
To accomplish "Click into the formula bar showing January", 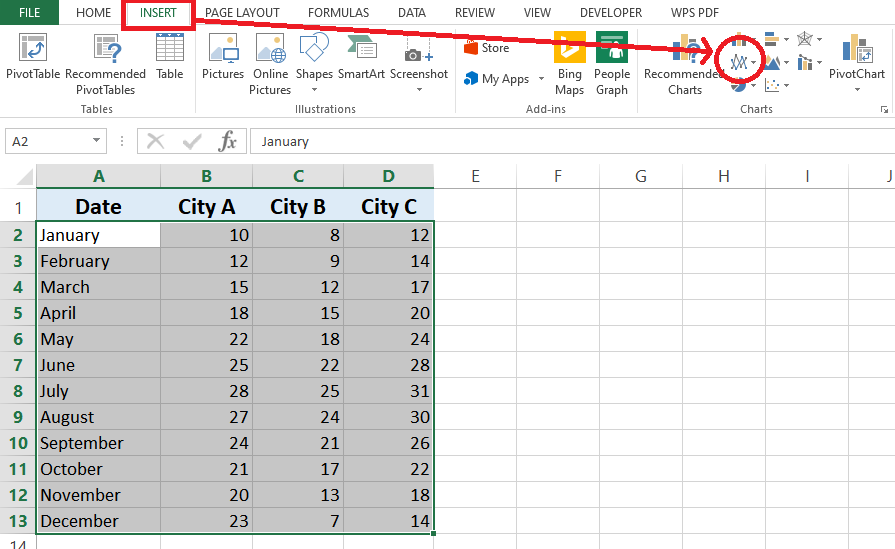I will tap(573, 141).
